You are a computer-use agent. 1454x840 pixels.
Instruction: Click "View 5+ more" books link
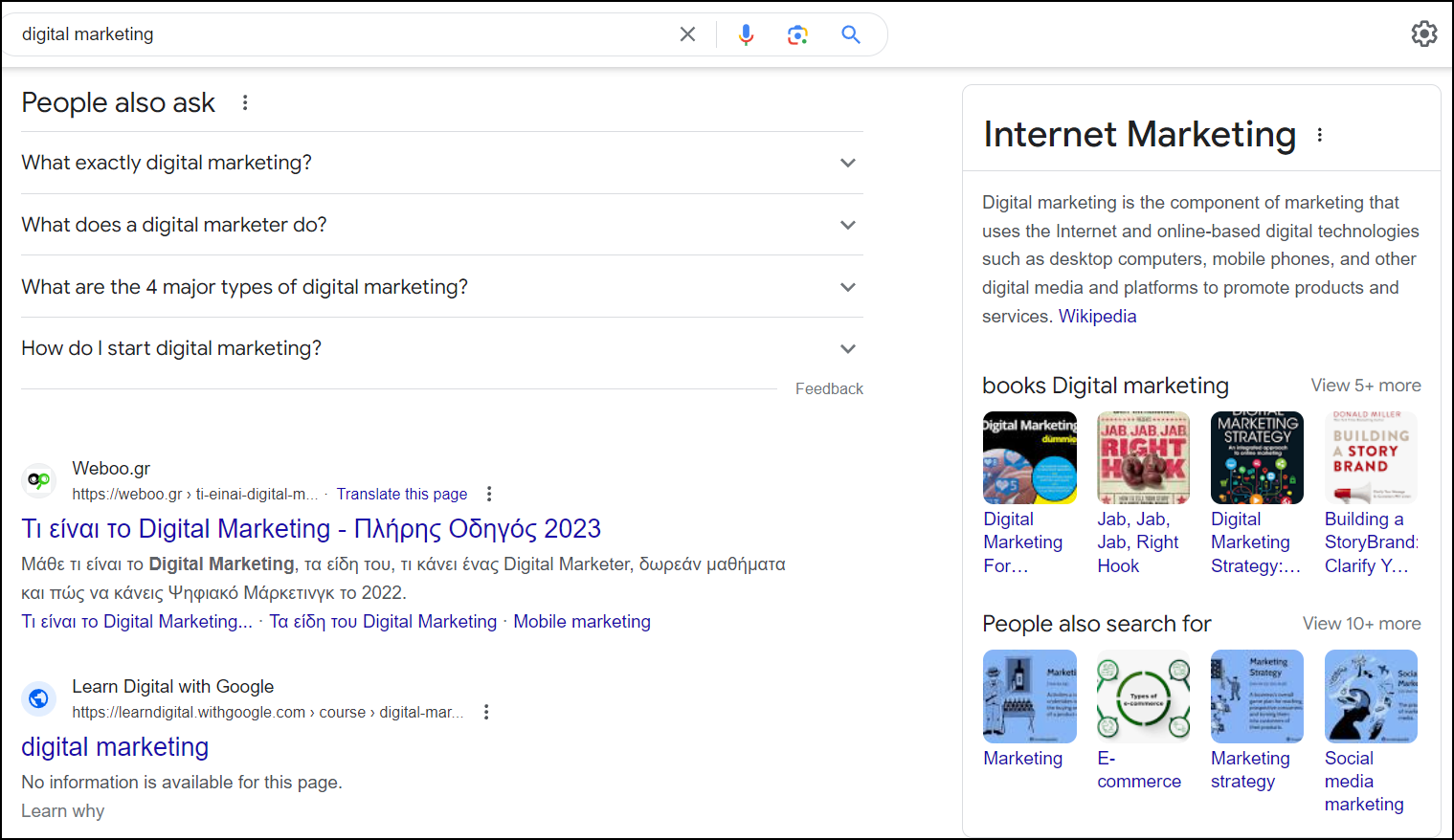click(1366, 386)
